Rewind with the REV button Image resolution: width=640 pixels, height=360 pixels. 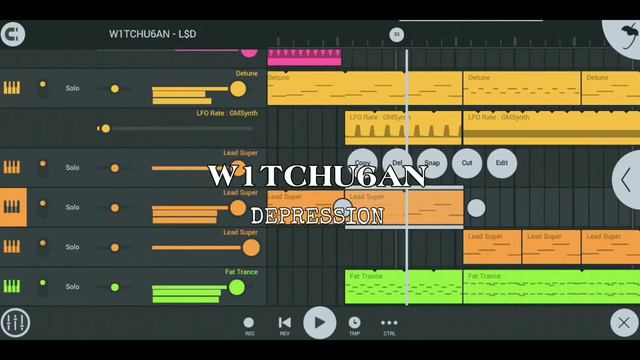(284, 326)
